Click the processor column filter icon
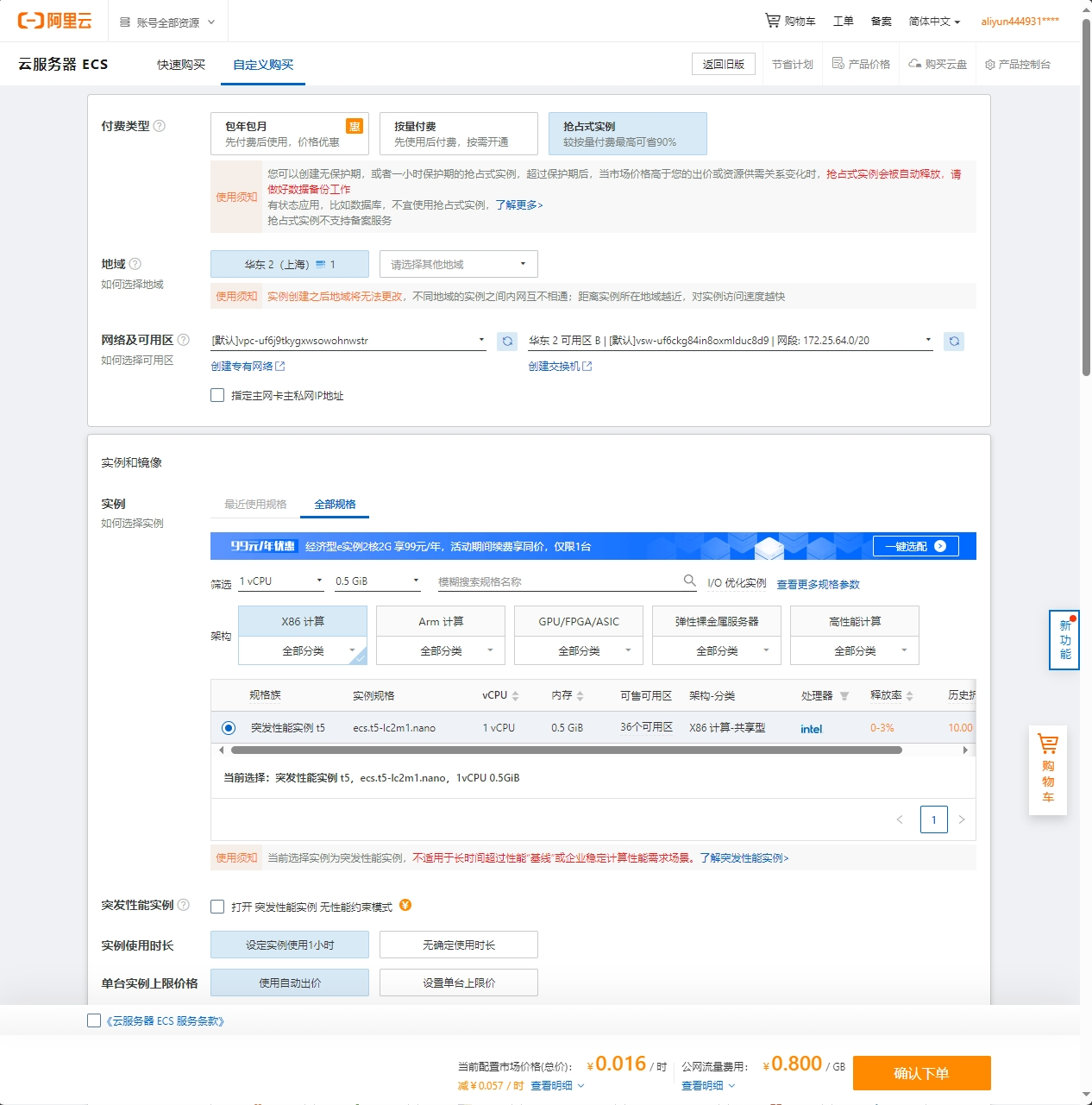 (x=844, y=696)
